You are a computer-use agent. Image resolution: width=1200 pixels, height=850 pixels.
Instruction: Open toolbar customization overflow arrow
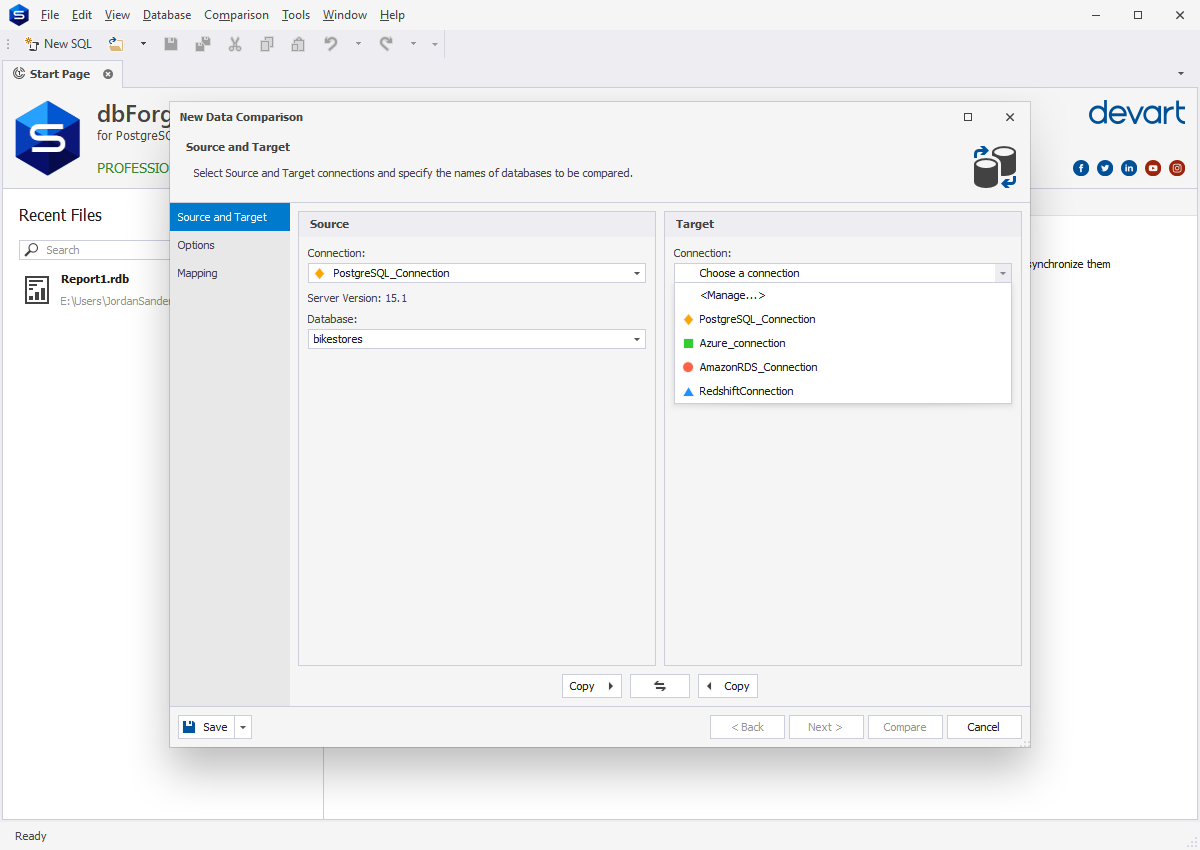pyautogui.click(x=434, y=44)
